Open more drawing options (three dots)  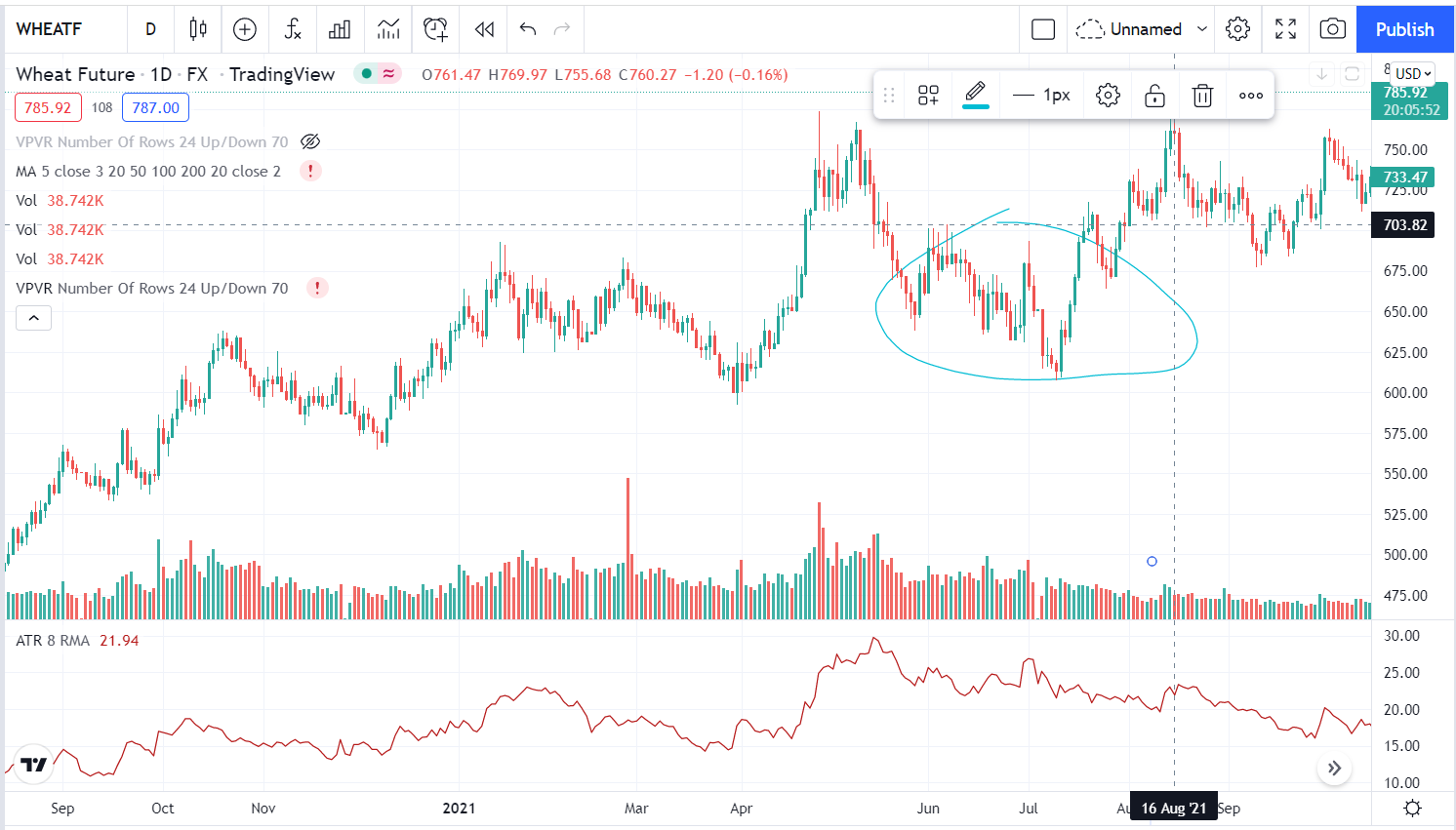click(x=1251, y=96)
